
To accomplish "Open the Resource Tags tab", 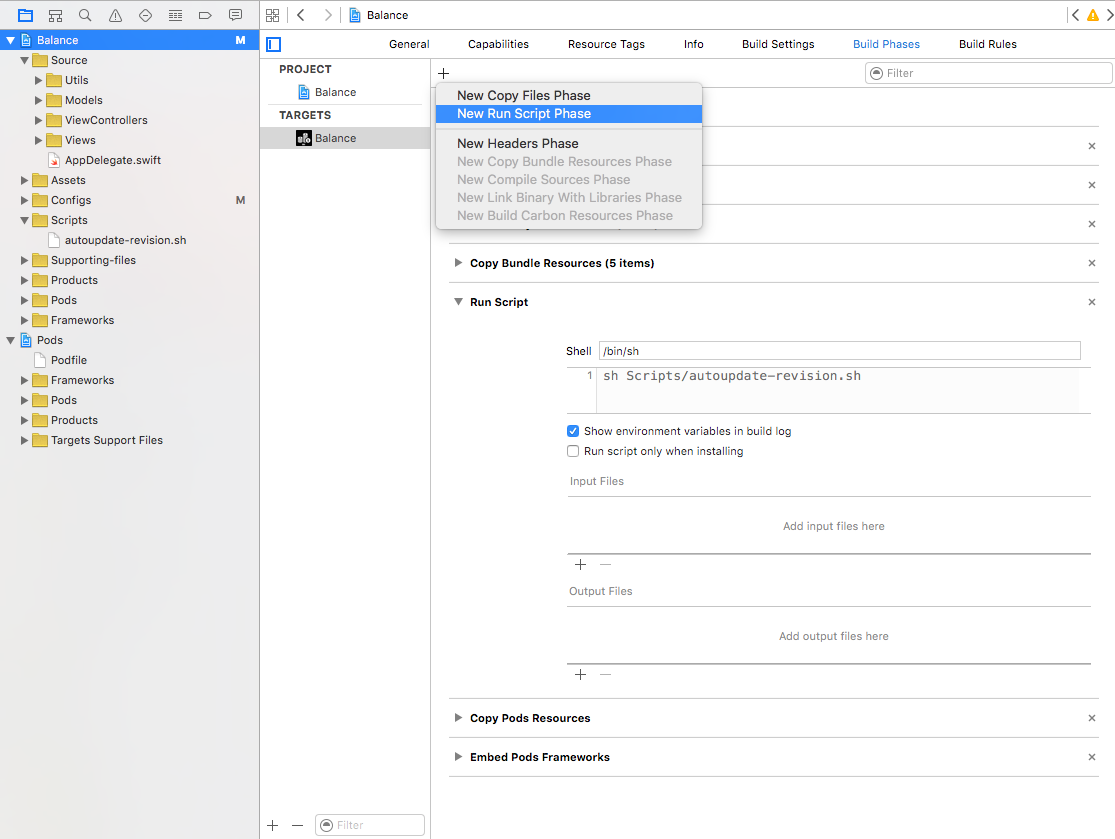I will [x=607, y=44].
